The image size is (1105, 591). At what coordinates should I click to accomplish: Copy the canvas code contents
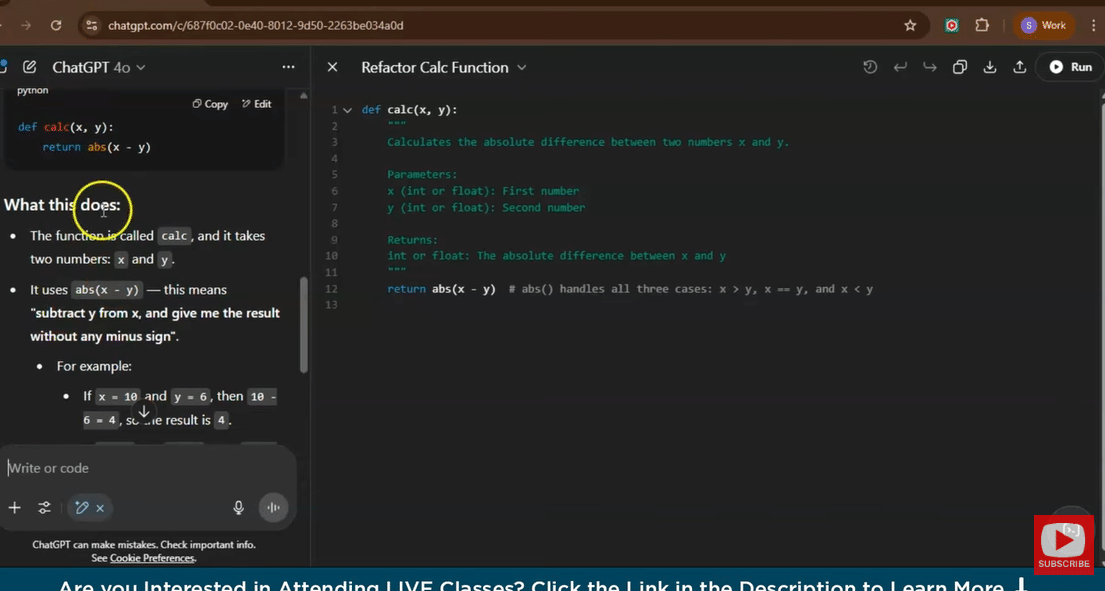pos(960,67)
